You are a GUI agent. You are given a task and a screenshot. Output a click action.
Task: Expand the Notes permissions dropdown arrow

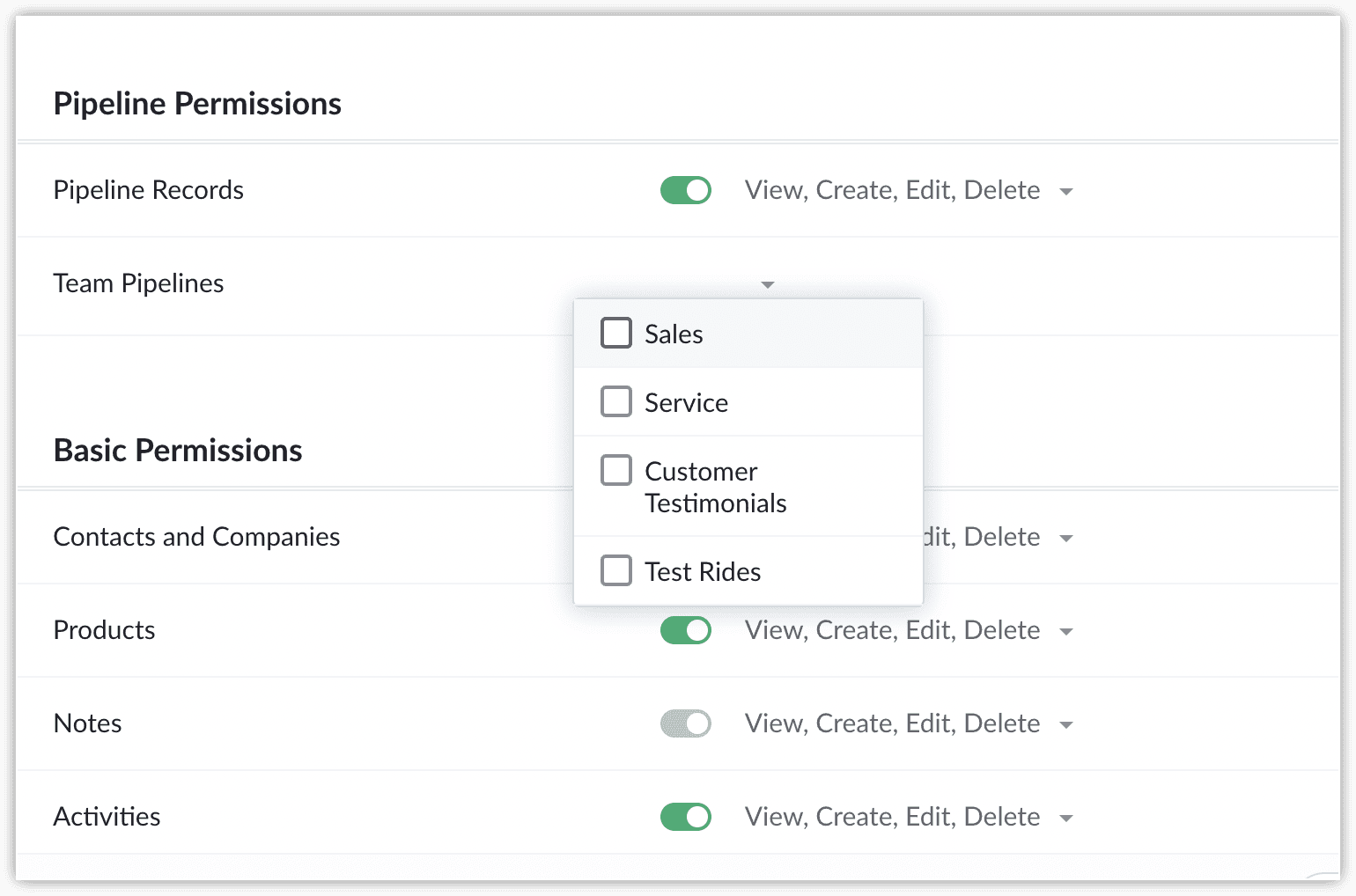[x=1066, y=725]
